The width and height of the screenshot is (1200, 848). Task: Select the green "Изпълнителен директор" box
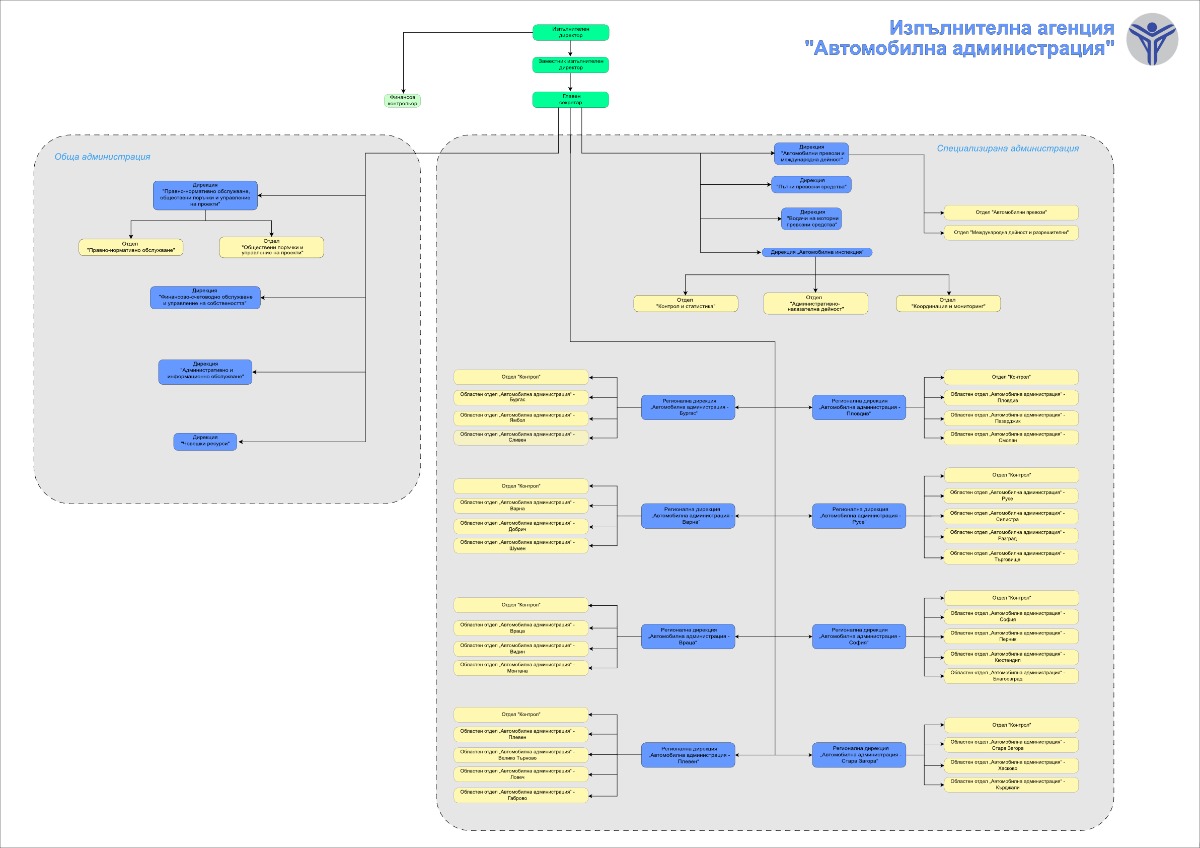(x=570, y=32)
